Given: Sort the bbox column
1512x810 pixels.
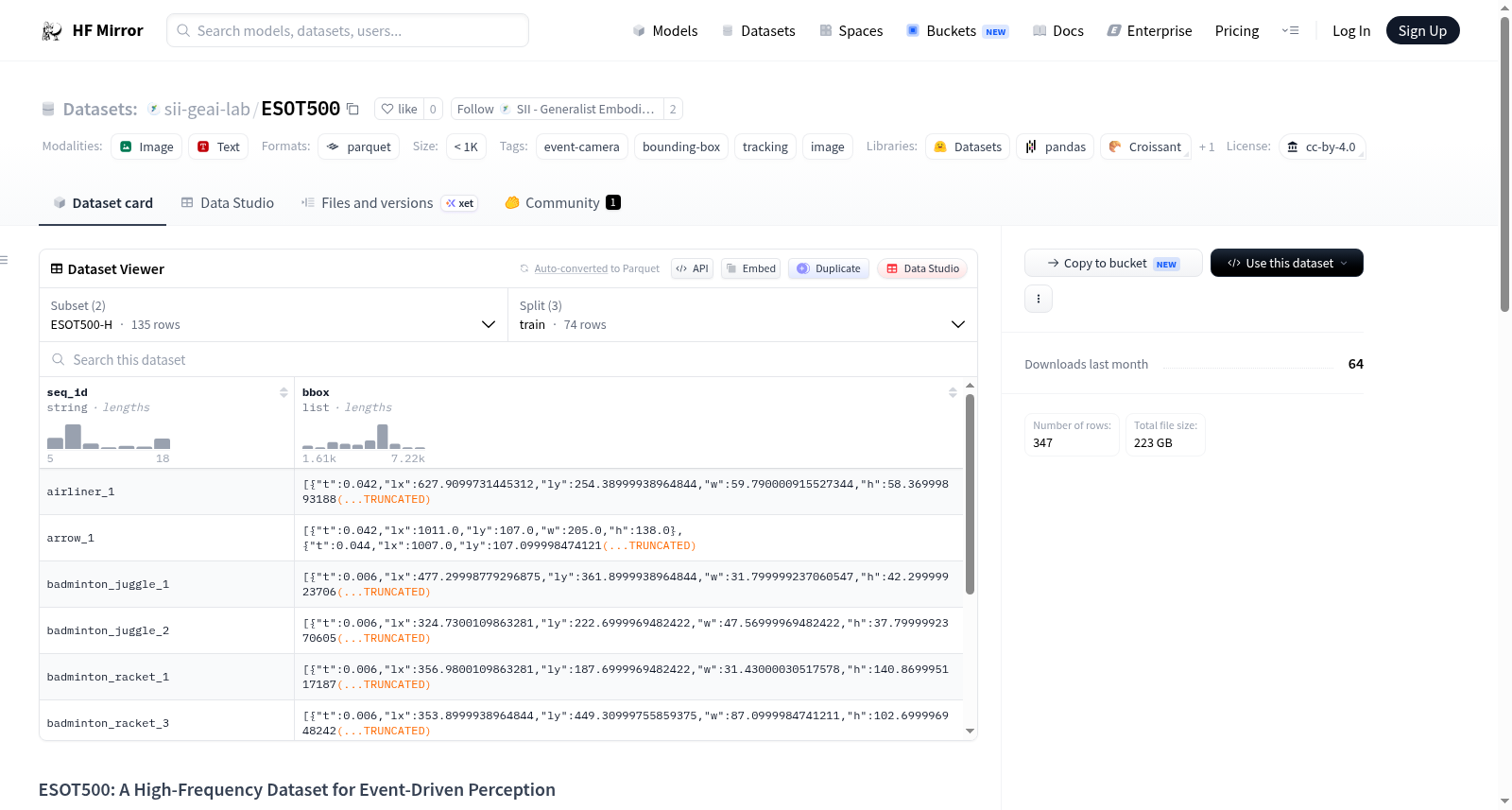Looking at the screenshot, I should 953,392.
